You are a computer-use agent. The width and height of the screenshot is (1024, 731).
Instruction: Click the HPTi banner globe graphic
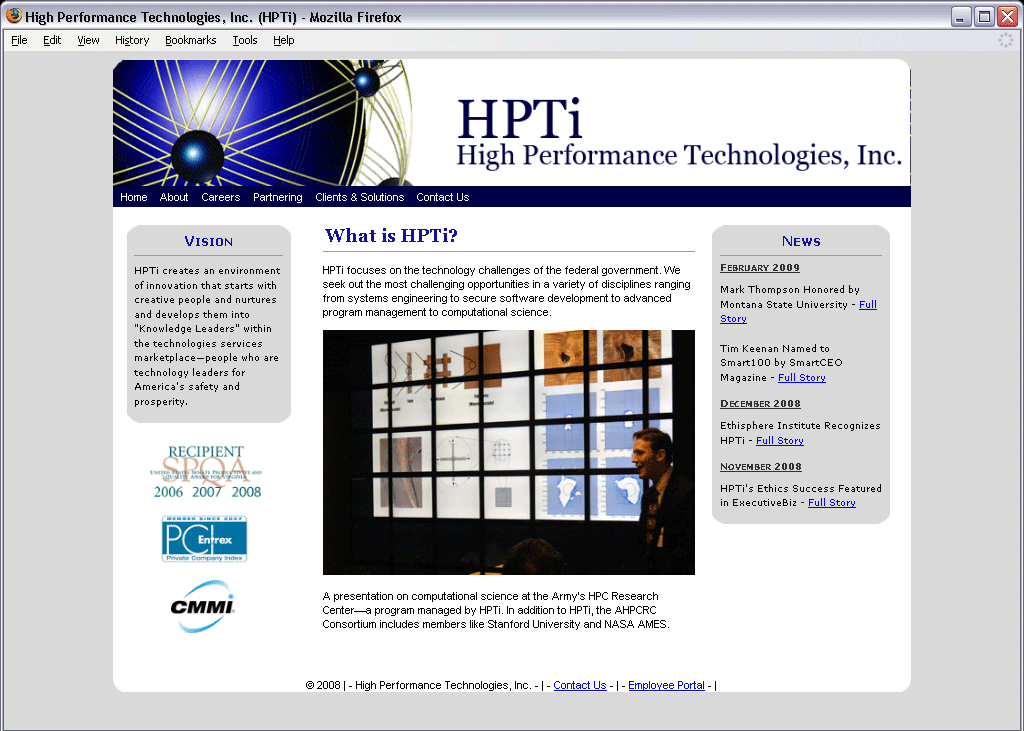(x=263, y=123)
